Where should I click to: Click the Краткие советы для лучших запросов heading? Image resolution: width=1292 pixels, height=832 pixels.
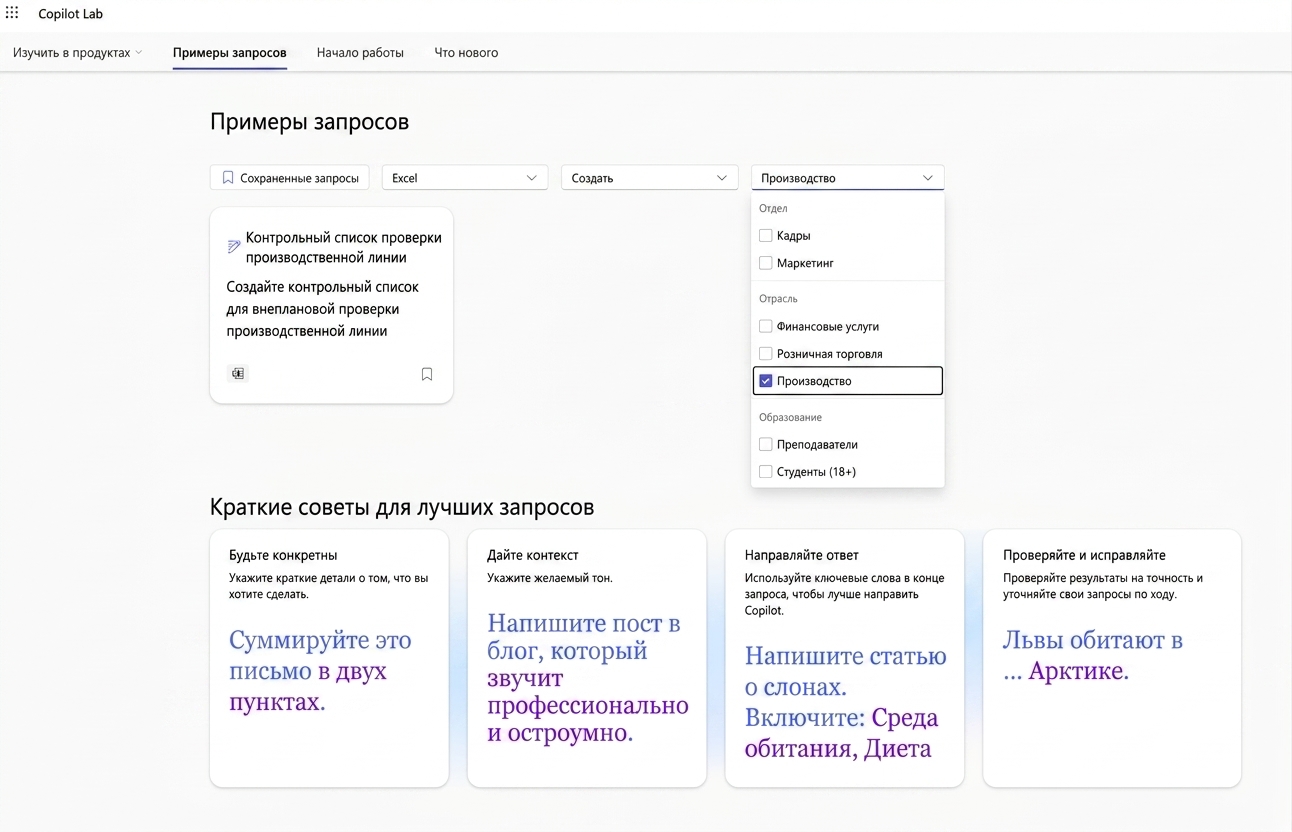[x=402, y=507]
